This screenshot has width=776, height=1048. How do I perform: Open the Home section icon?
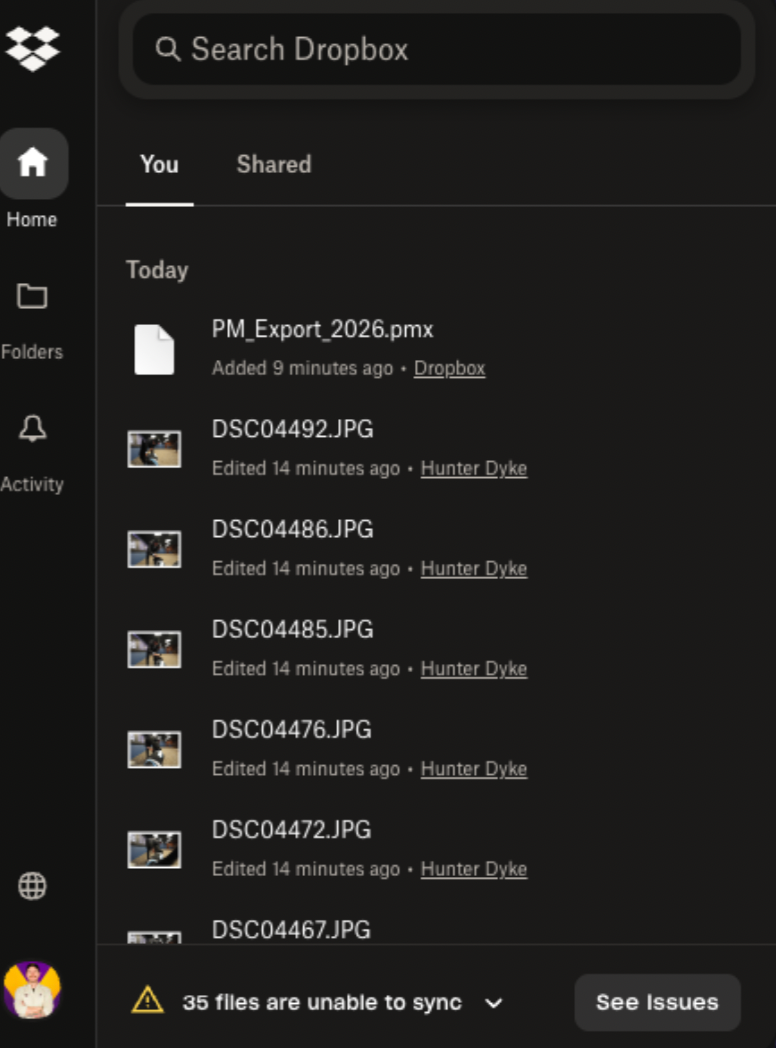(33, 163)
